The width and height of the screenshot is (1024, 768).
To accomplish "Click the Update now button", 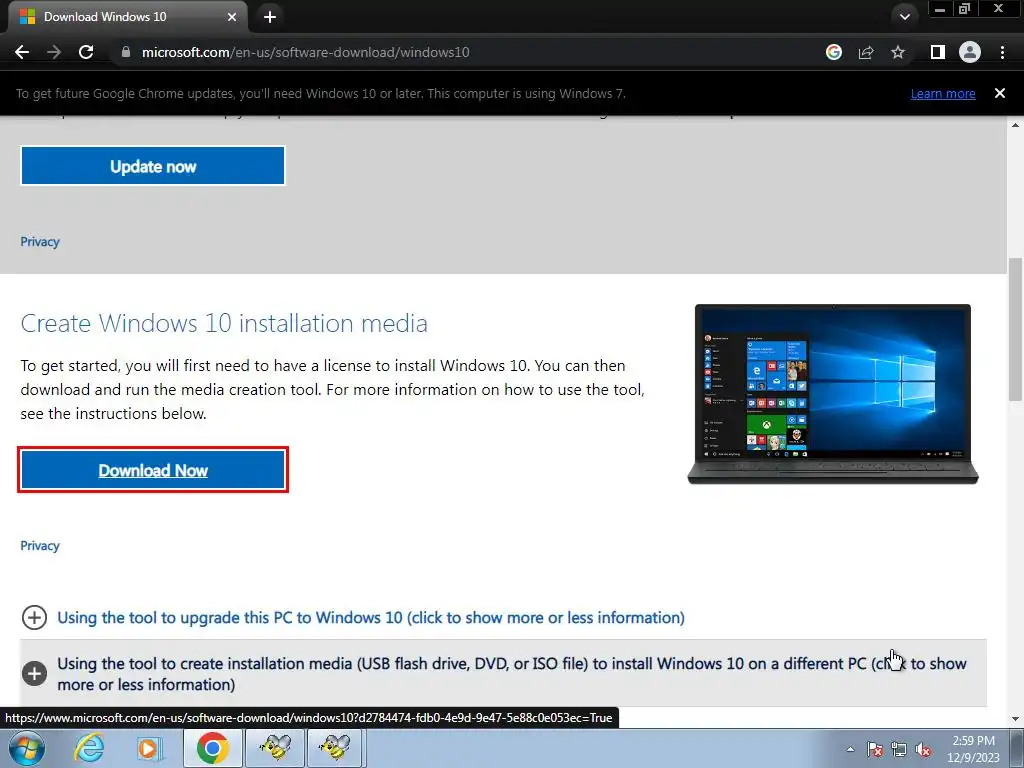I will coord(153,166).
